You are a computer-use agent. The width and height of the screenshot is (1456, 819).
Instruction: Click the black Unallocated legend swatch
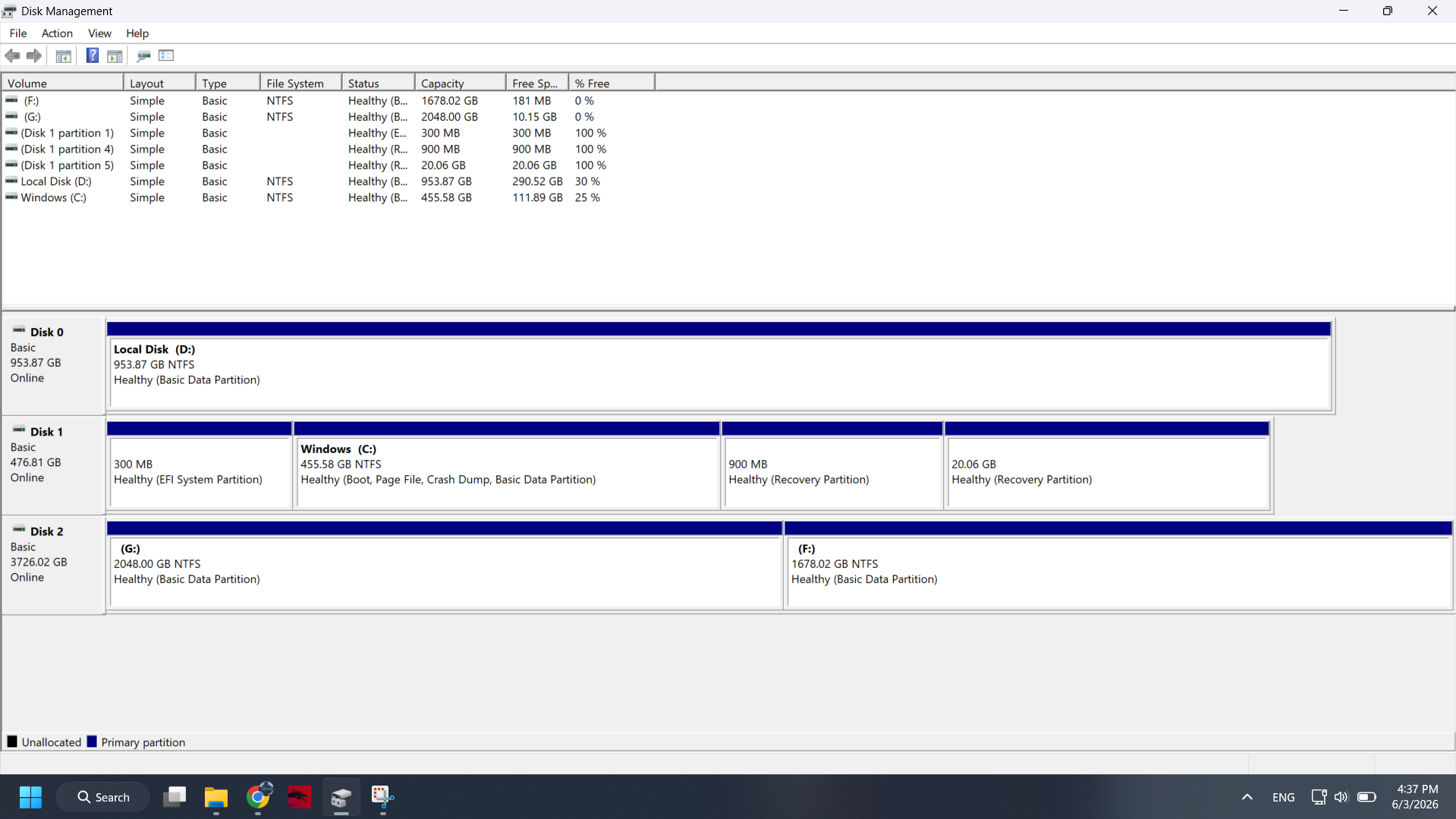(12, 742)
